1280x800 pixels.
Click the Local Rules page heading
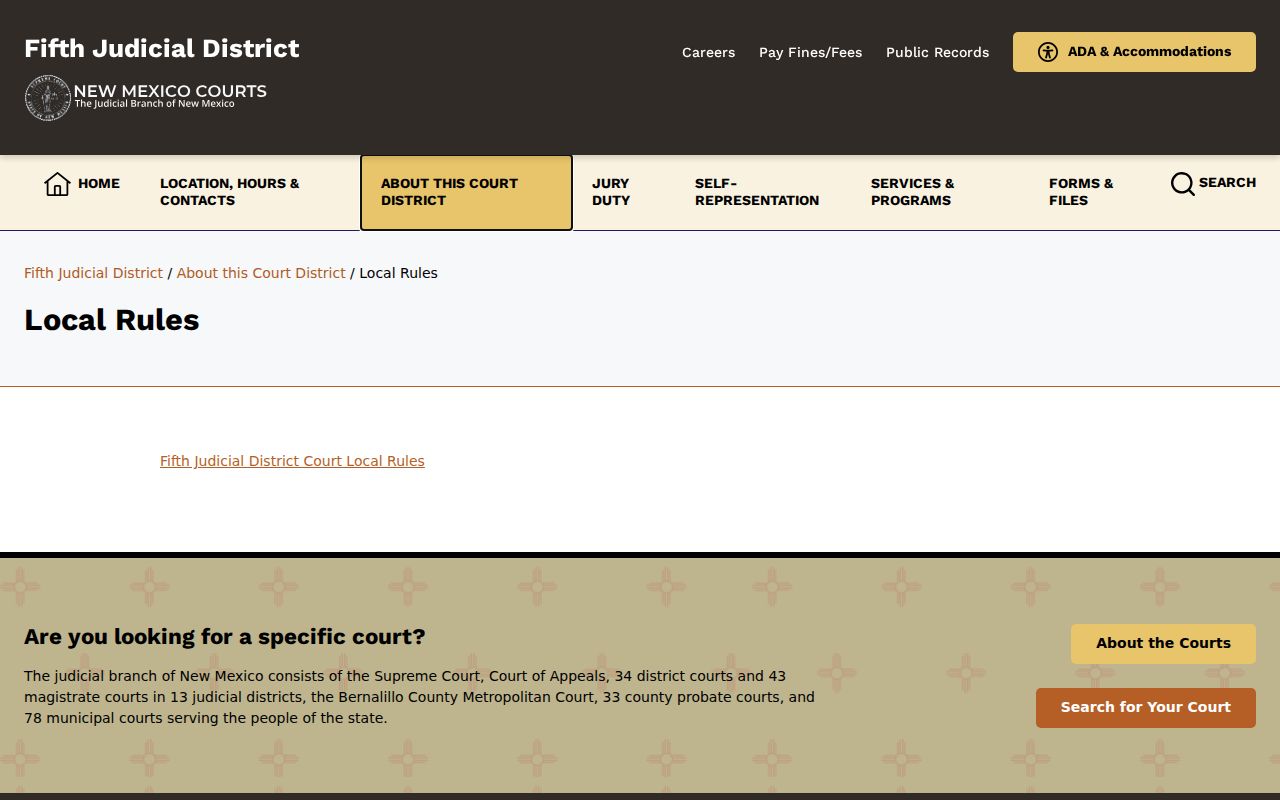coord(112,320)
